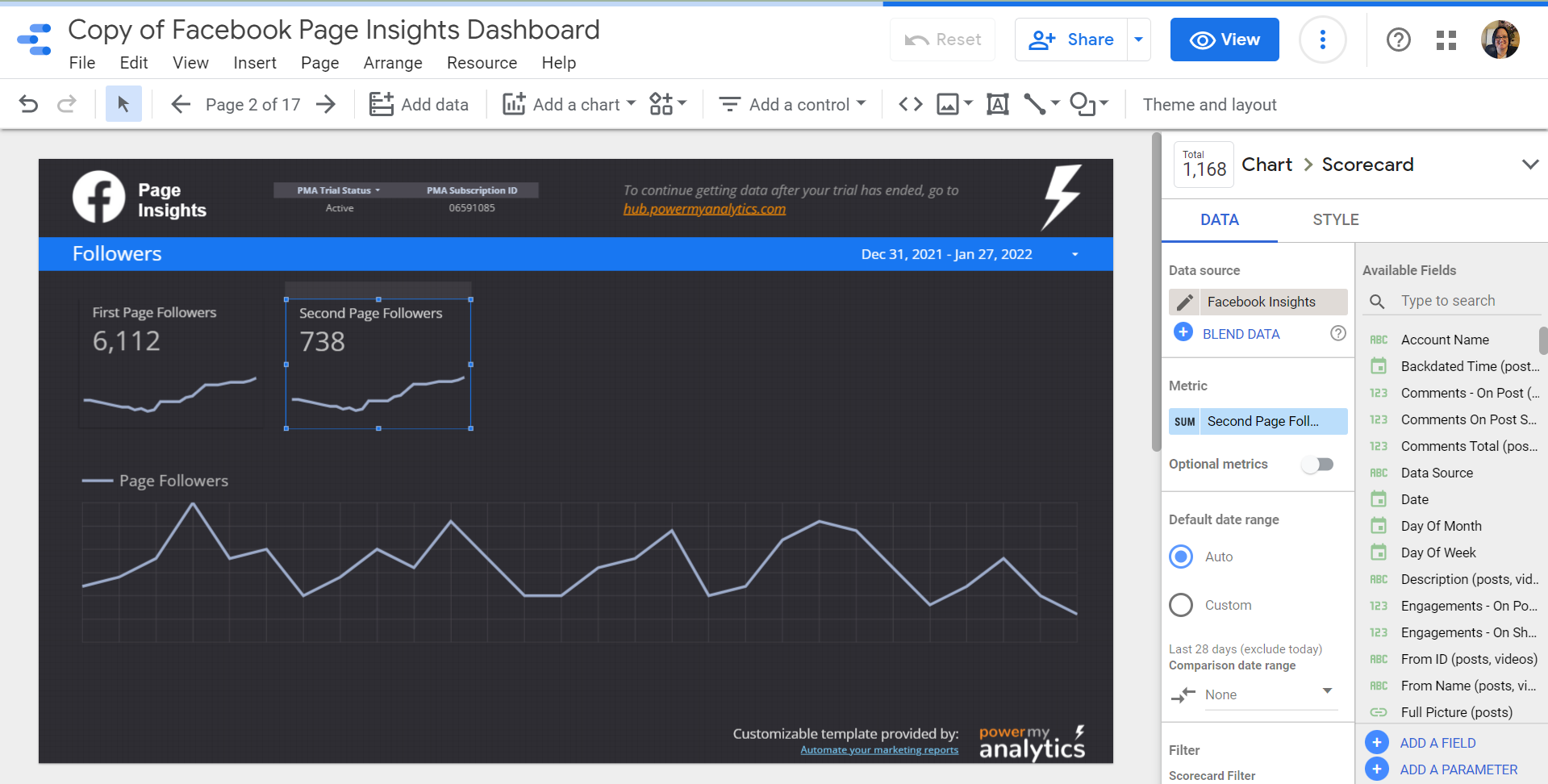Image resolution: width=1548 pixels, height=784 pixels.
Task: Click the available fields search box
Action: tap(1460, 301)
